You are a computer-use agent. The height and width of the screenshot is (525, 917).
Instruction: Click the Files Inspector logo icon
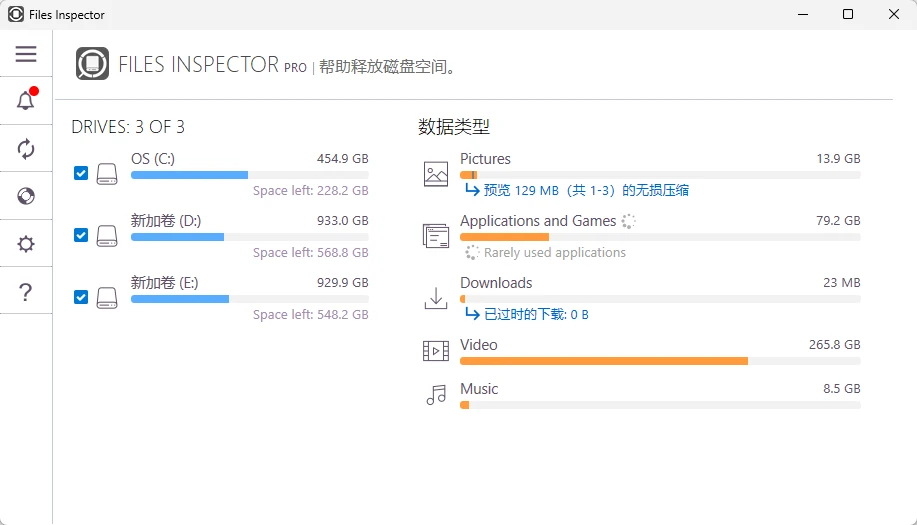coord(92,64)
